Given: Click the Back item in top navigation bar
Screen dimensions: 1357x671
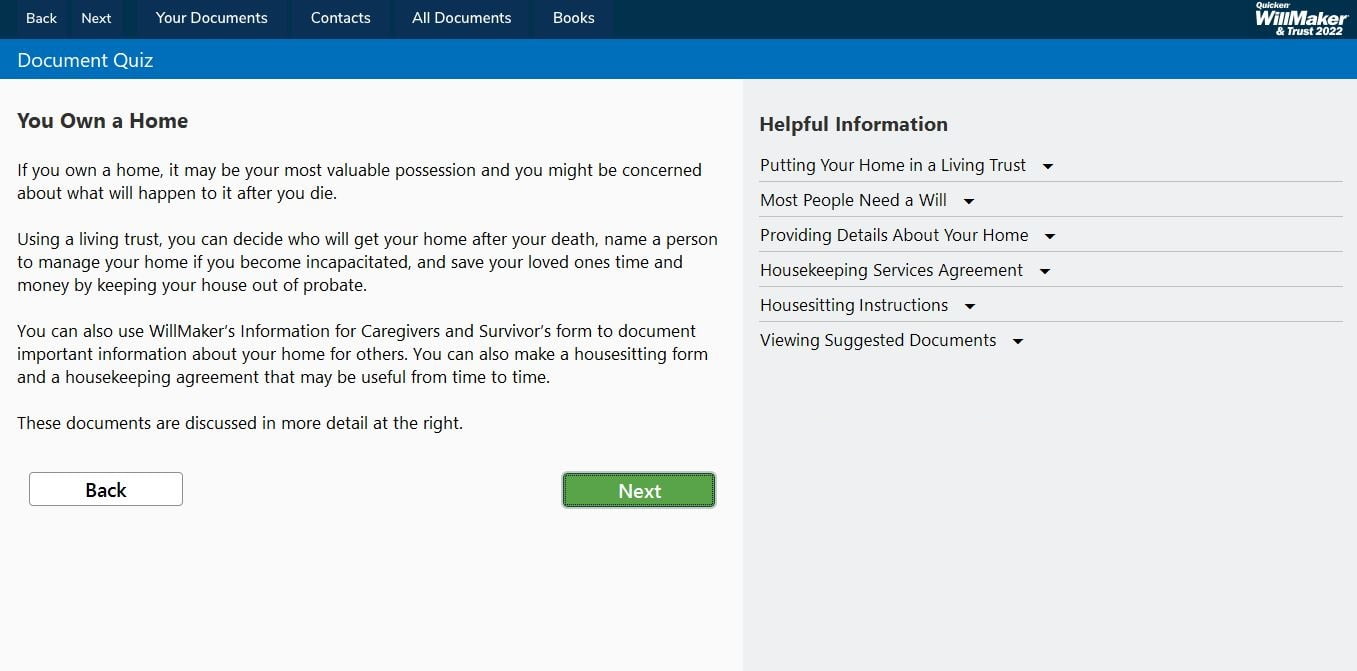Looking at the screenshot, I should click(41, 18).
